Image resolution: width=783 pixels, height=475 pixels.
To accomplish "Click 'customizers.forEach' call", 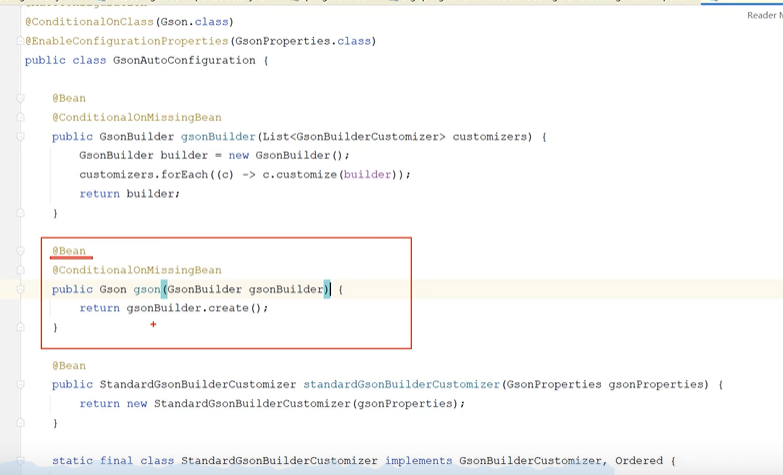I will pyautogui.click(x=143, y=174).
